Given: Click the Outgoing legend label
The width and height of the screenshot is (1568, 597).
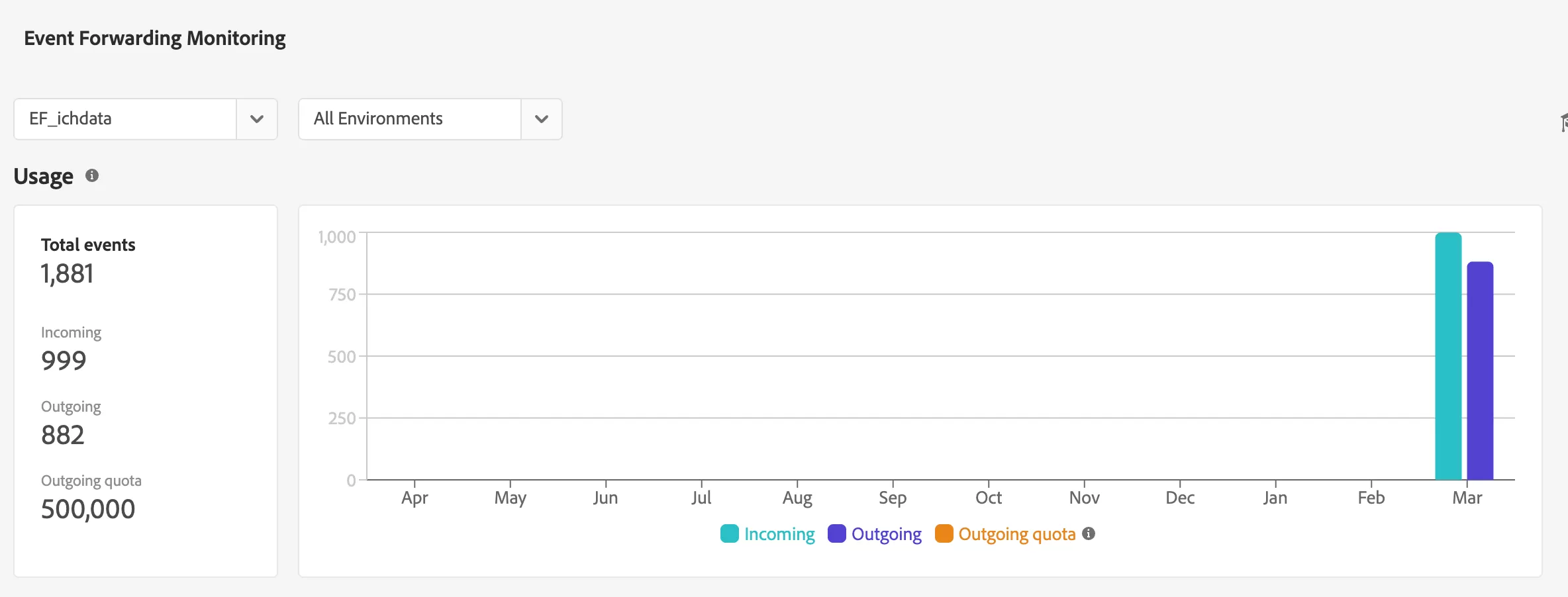Looking at the screenshot, I should 887,534.
